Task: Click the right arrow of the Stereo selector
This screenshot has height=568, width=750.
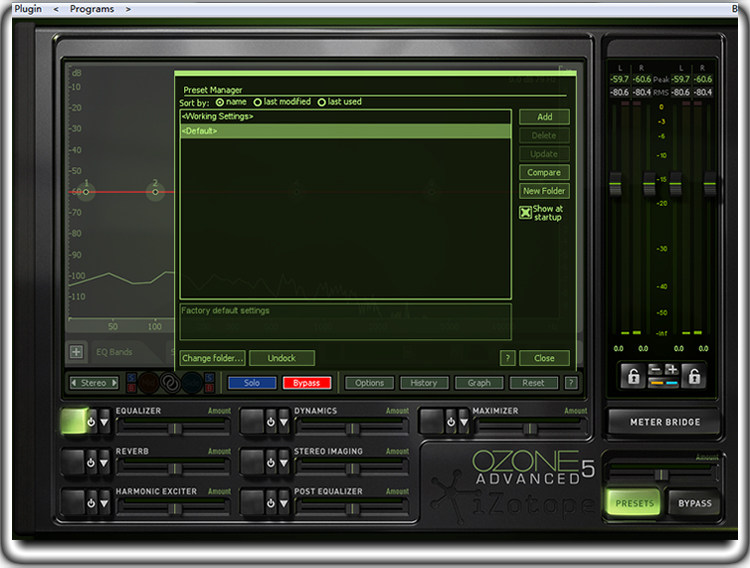Action: (x=114, y=383)
